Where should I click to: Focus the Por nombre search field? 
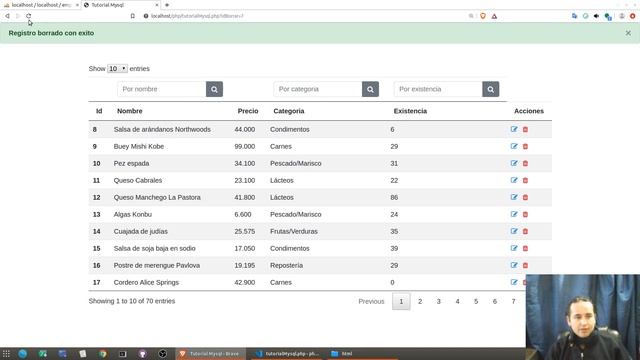click(162, 89)
